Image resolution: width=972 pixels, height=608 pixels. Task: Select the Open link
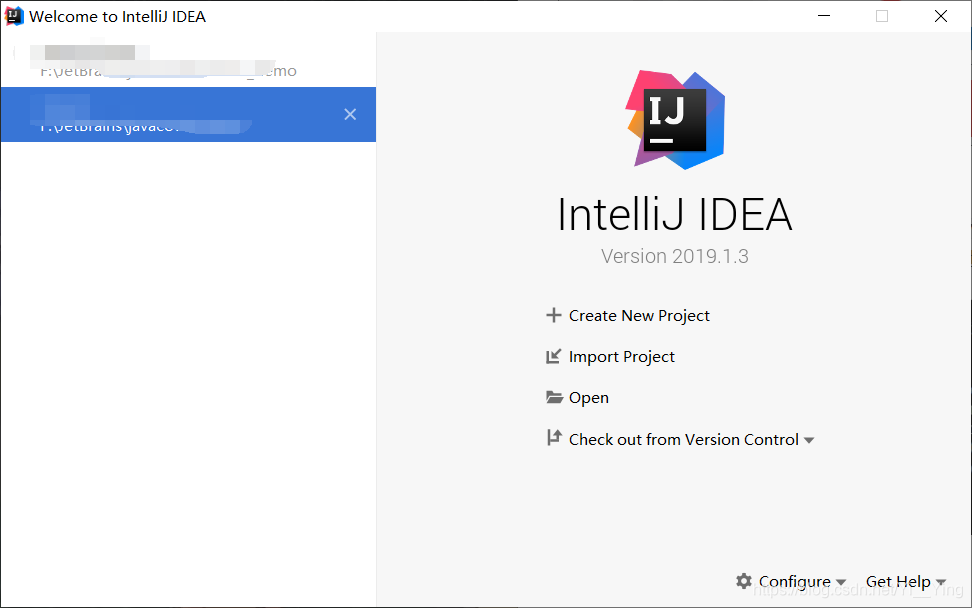(x=589, y=398)
